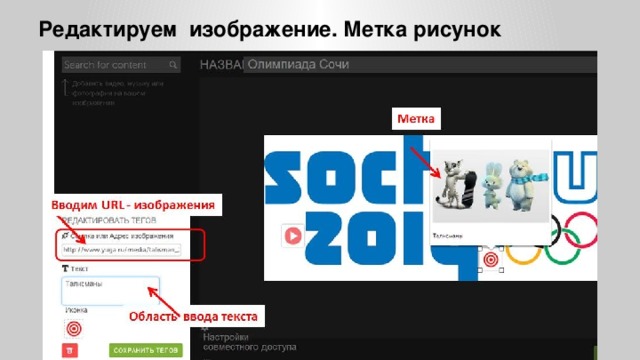Click the upload arrow icon in left panel
Screen dimensions: 640x360
(x=65, y=87)
